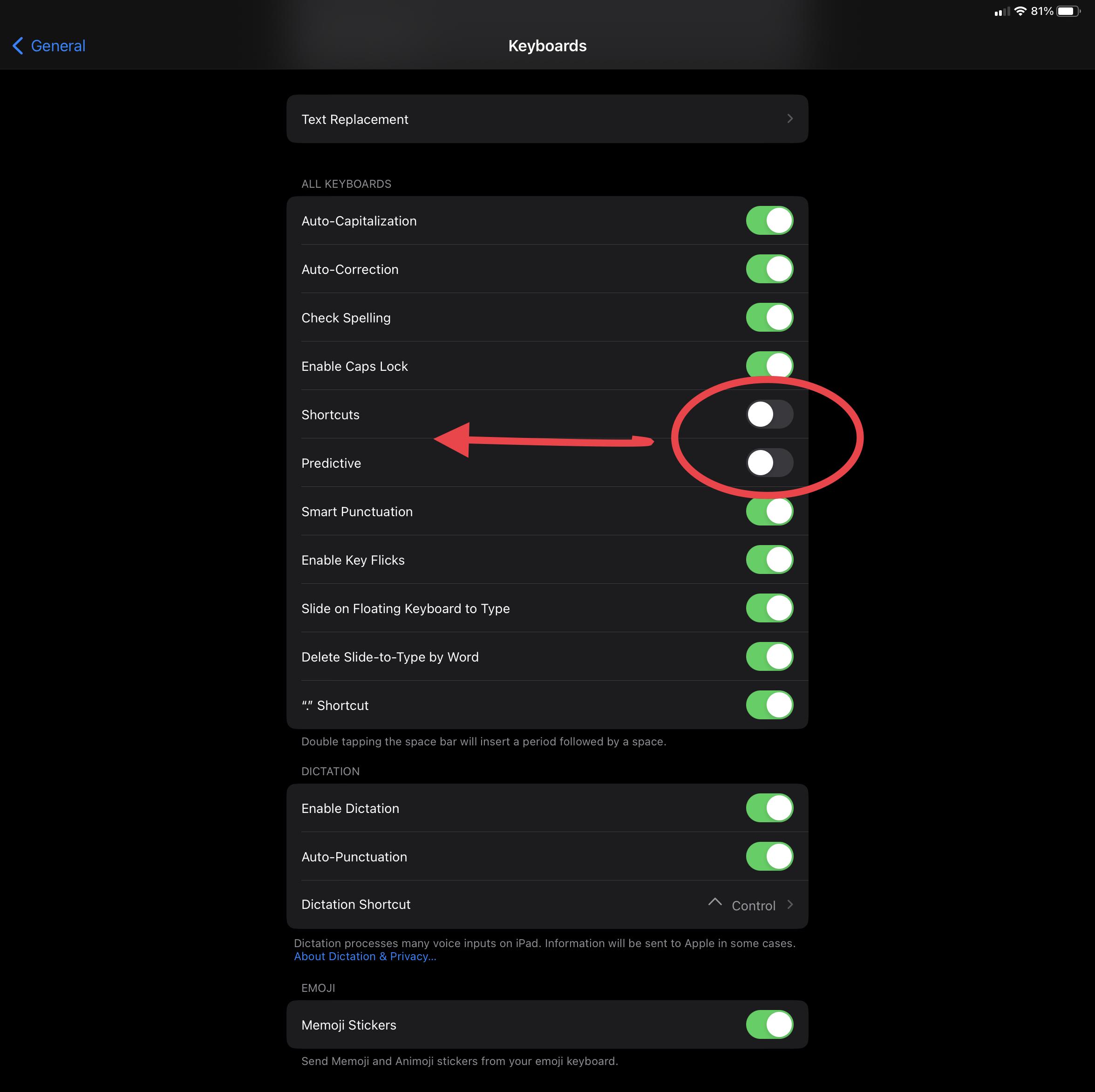1095x1092 pixels.
Task: Toggle Smart Punctuation off
Action: [x=769, y=512]
